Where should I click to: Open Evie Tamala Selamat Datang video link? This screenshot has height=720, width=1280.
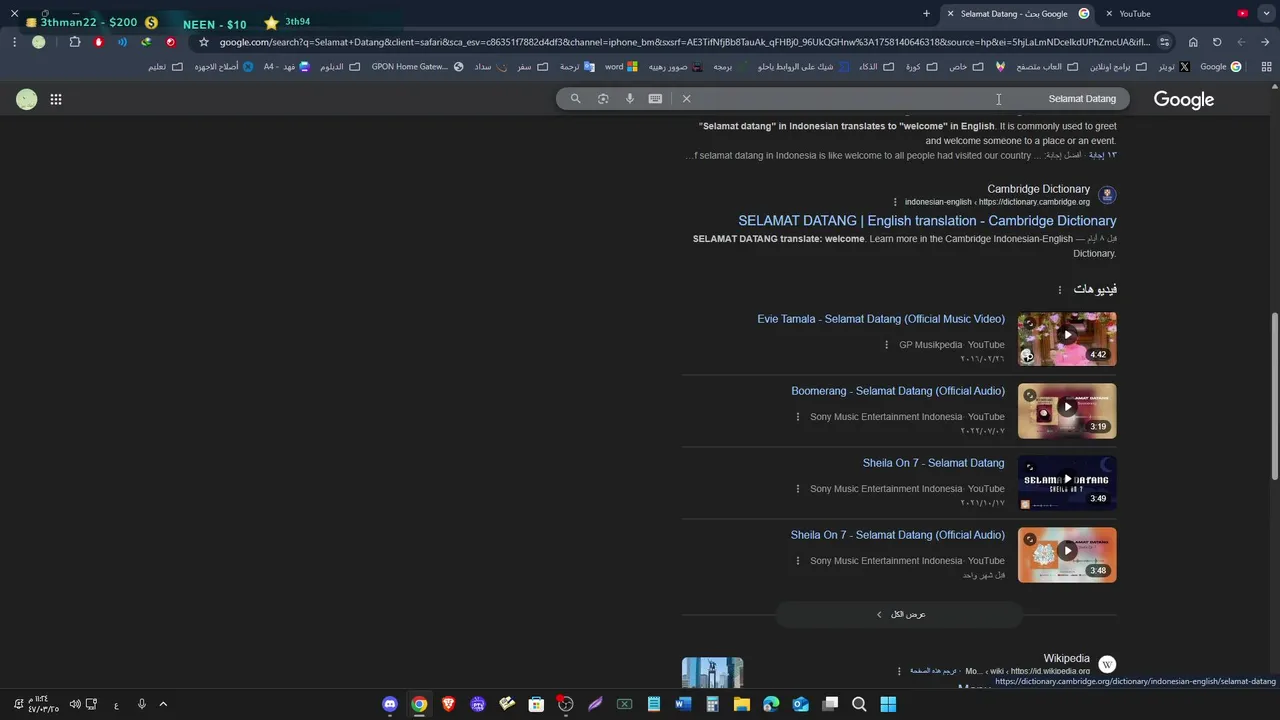[881, 319]
